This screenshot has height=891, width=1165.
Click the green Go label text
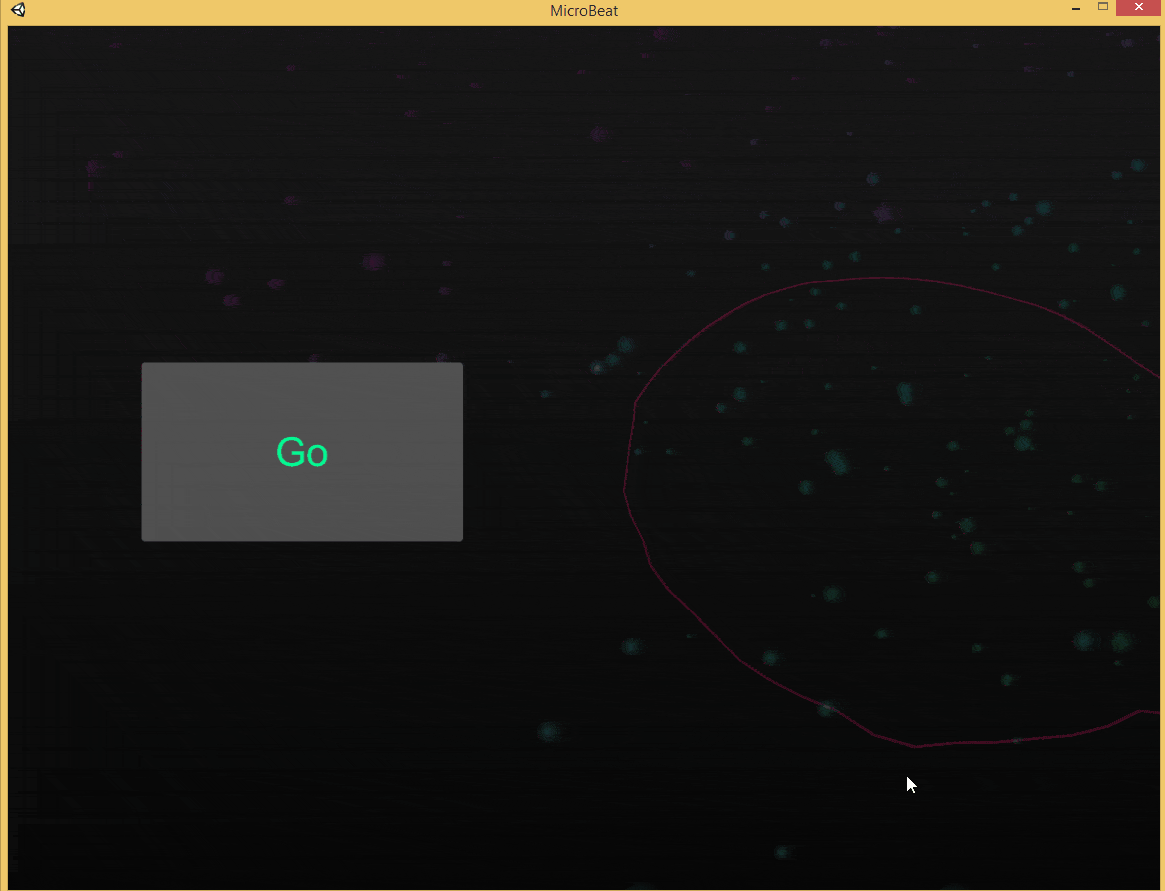click(x=302, y=452)
